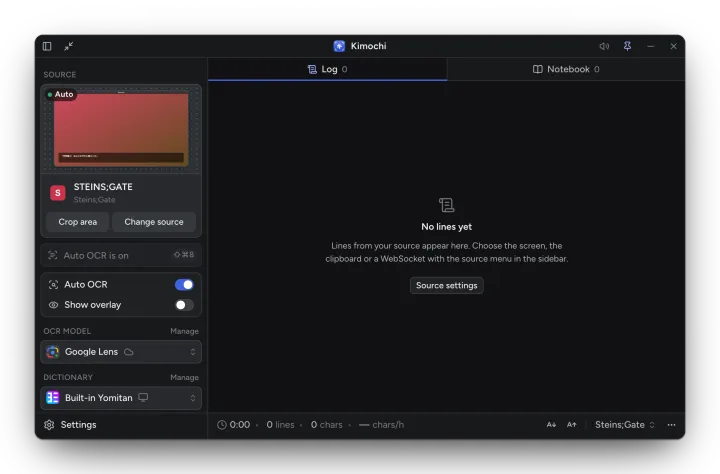The height and width of the screenshot is (474, 720).
Task: Click the STEINS;GATE source preview thumbnail
Action: [x=121, y=129]
